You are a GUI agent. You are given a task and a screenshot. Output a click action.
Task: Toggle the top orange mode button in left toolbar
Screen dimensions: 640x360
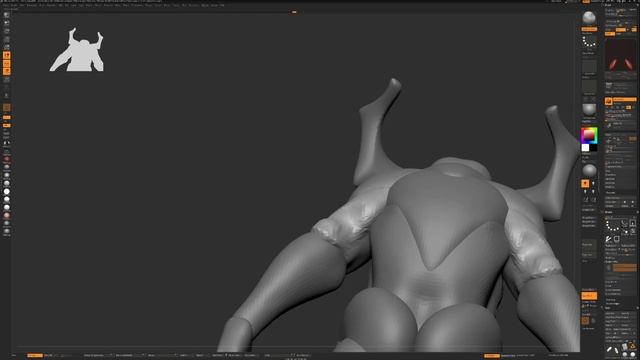(7, 56)
